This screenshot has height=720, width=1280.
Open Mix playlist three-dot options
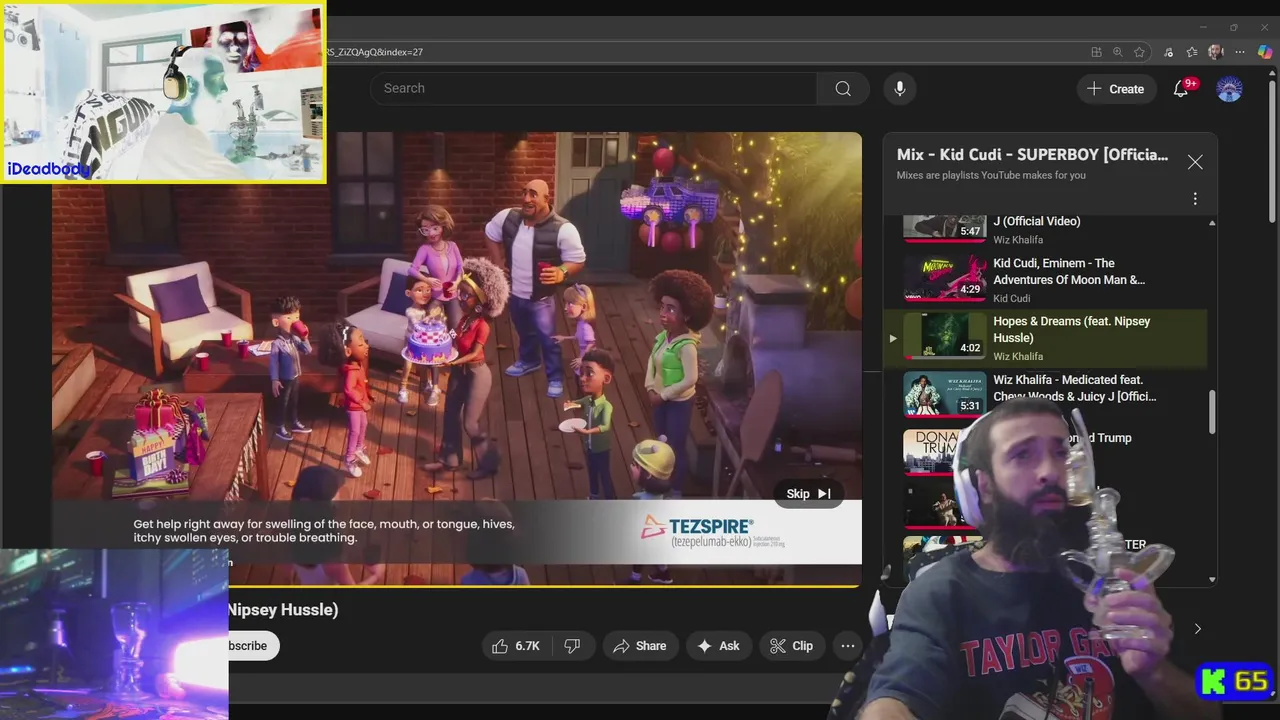1195,199
